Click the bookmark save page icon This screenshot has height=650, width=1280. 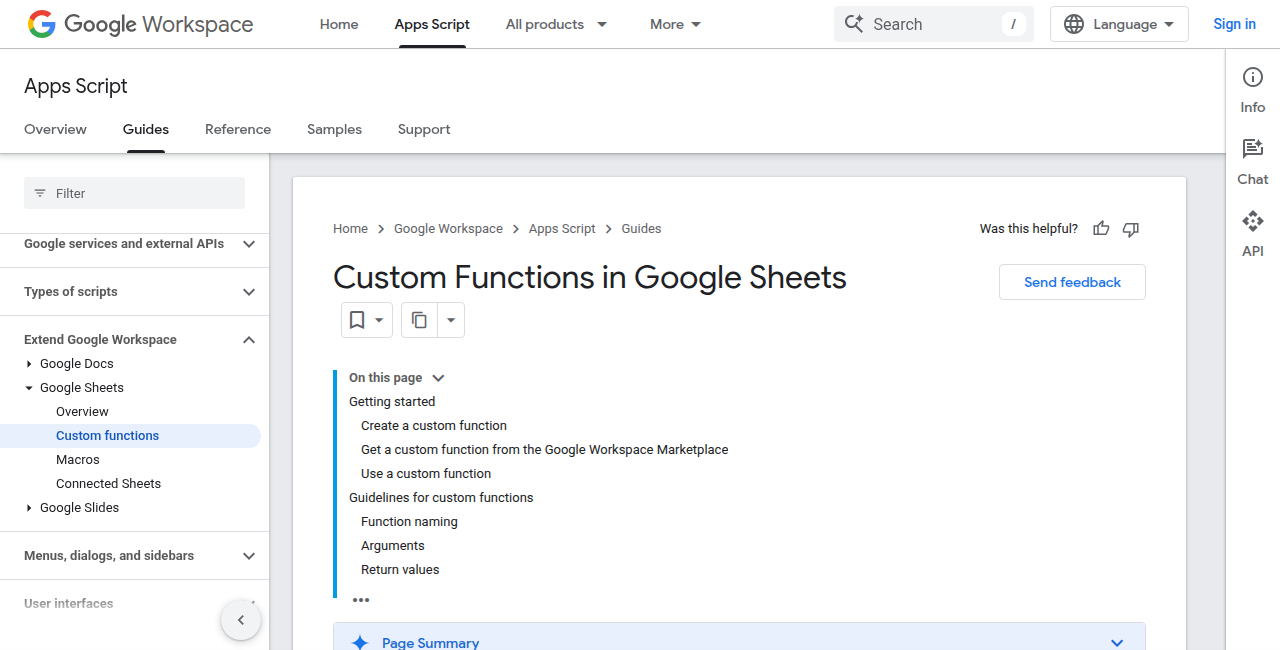(x=357, y=320)
